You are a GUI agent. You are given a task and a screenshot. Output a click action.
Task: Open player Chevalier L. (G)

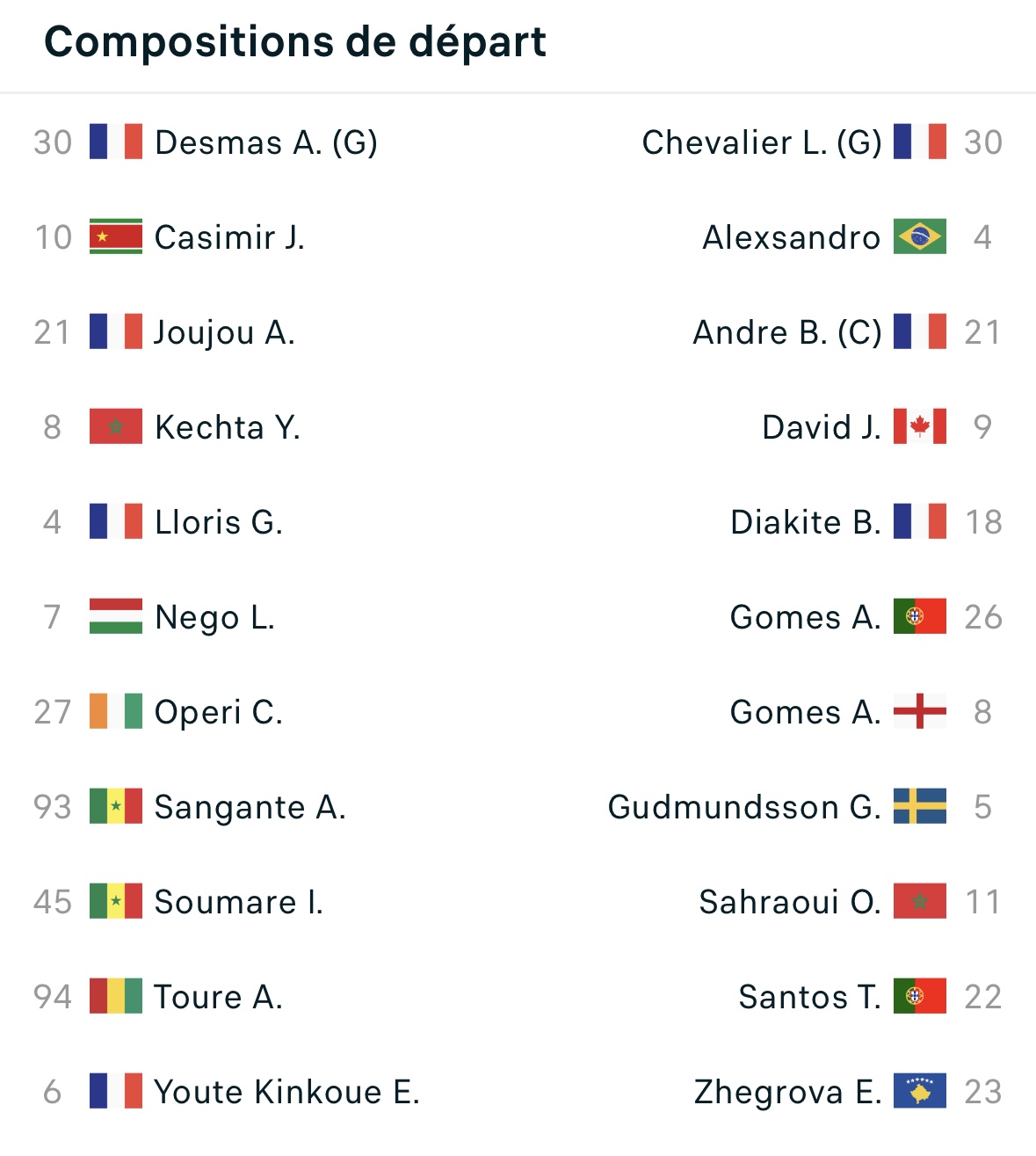tap(762, 142)
